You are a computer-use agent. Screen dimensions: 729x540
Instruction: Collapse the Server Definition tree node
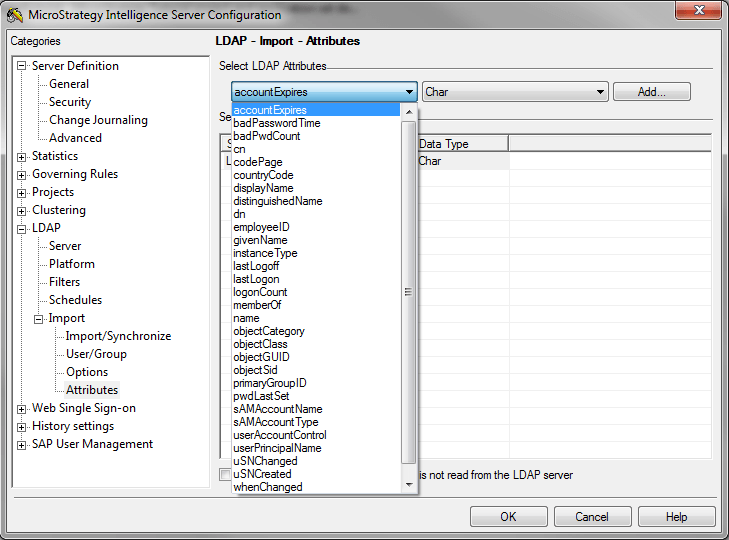[21, 66]
